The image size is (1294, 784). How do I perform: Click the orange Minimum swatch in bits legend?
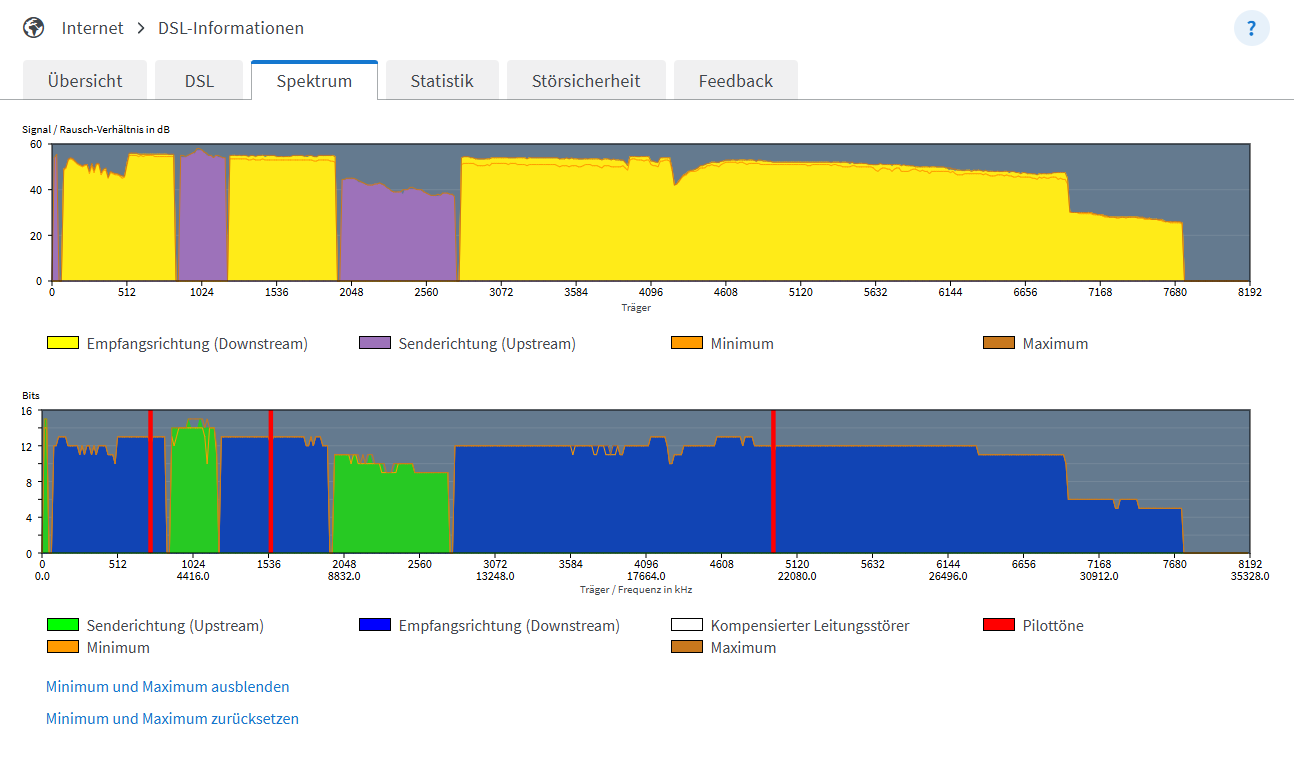pyautogui.click(x=63, y=647)
